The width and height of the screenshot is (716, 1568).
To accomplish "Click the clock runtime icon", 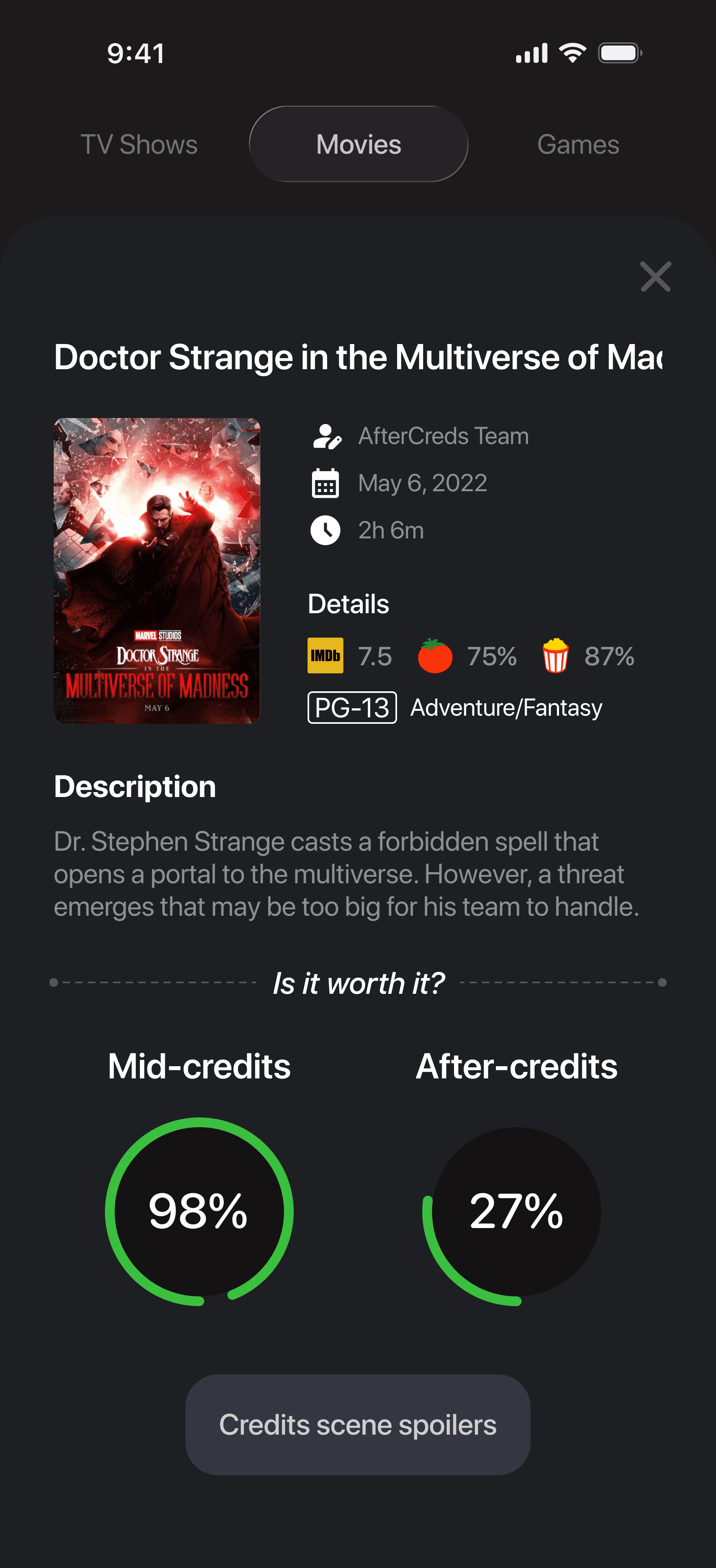I will pos(325,530).
